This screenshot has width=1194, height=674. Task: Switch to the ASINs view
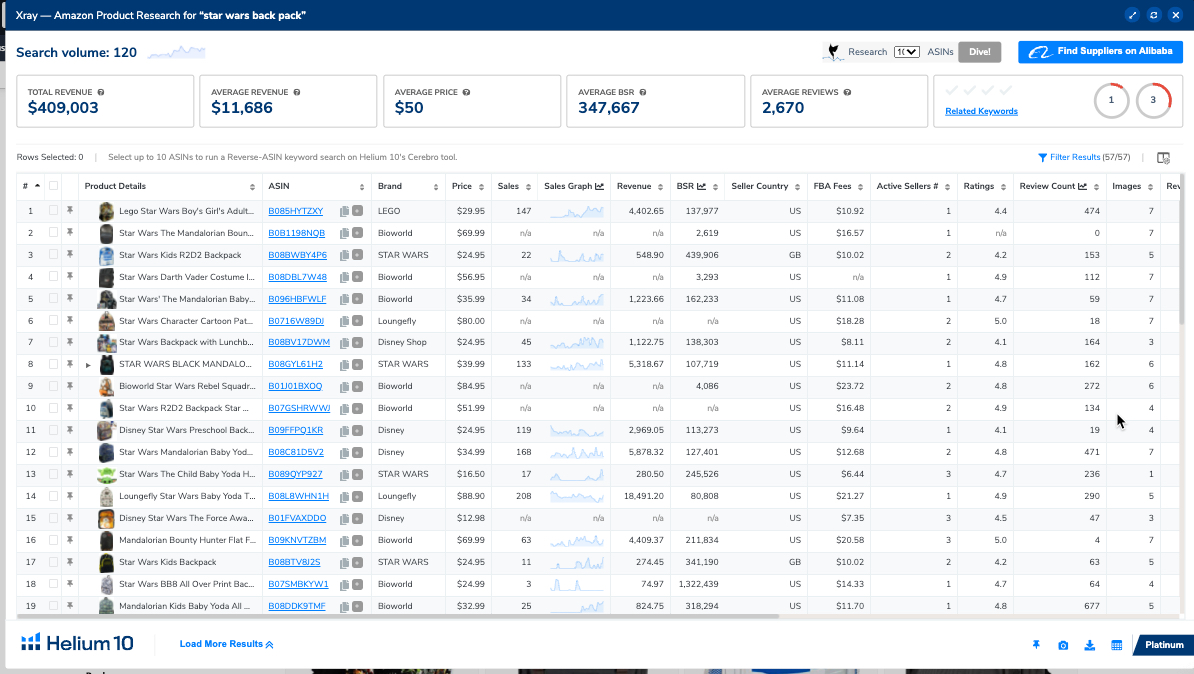pos(941,51)
